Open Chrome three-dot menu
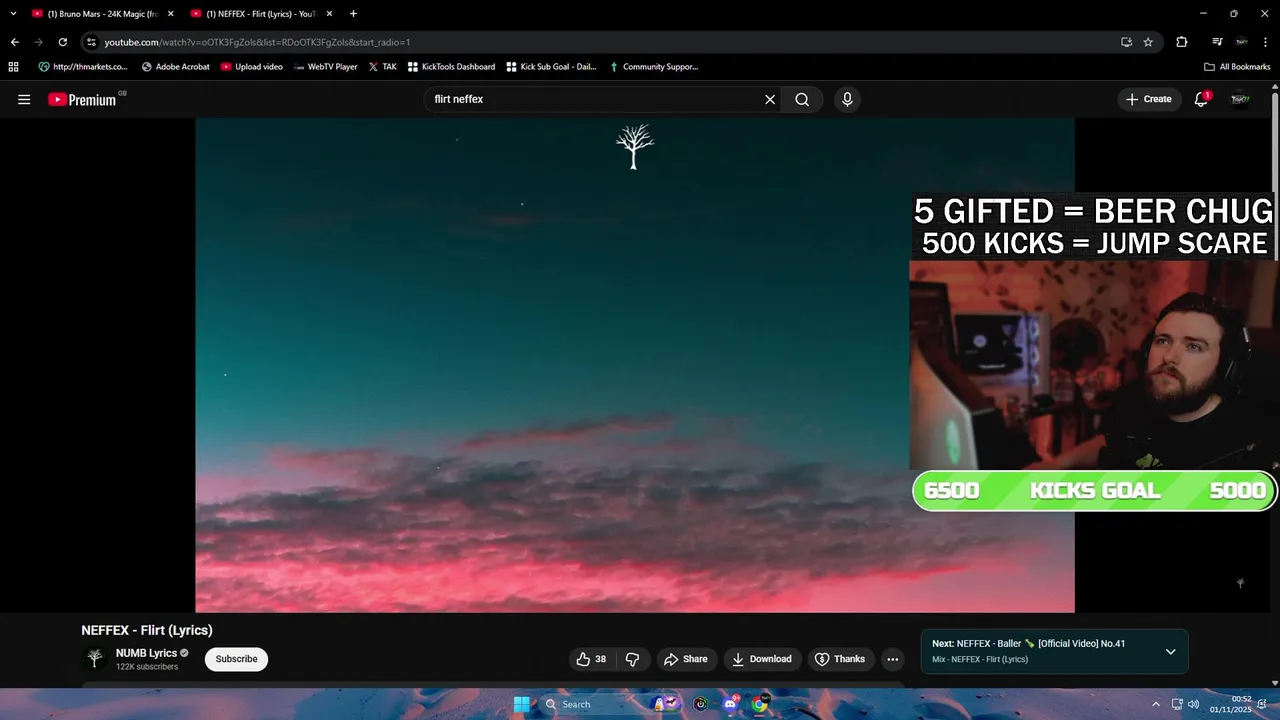The width and height of the screenshot is (1280, 720). 1264,42
